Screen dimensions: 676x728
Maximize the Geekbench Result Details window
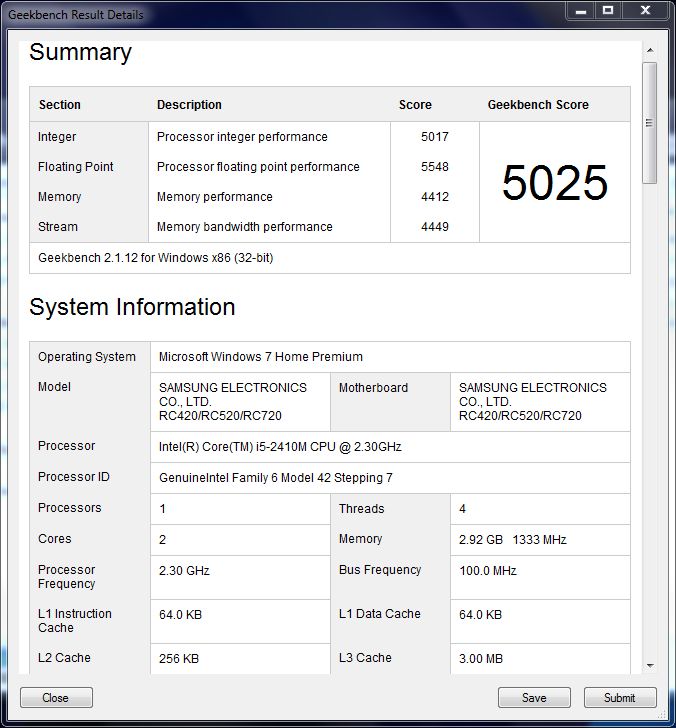[608, 10]
